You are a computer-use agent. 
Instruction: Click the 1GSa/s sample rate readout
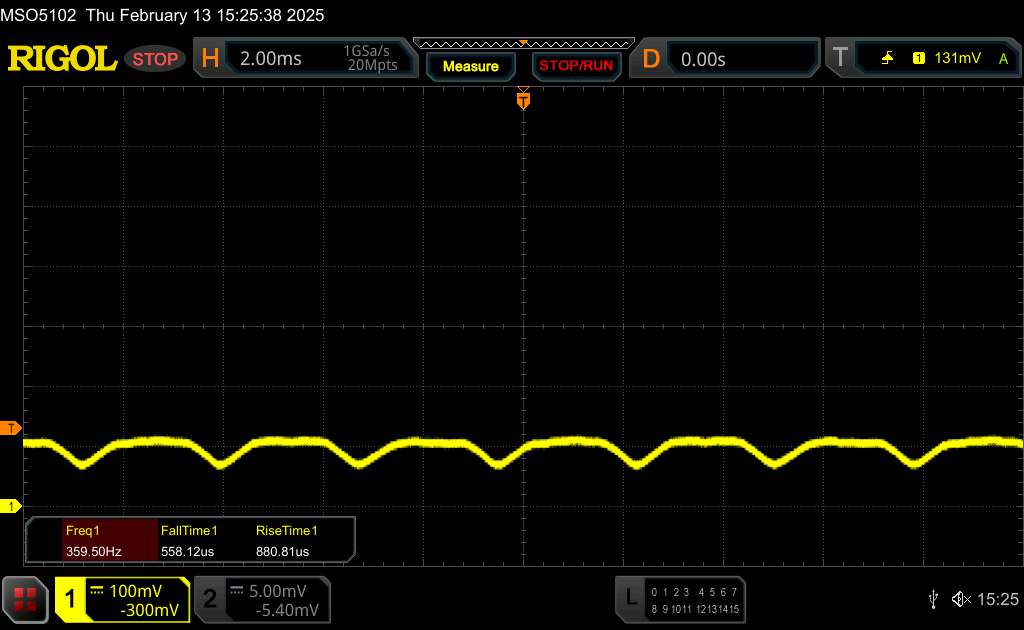[366, 51]
